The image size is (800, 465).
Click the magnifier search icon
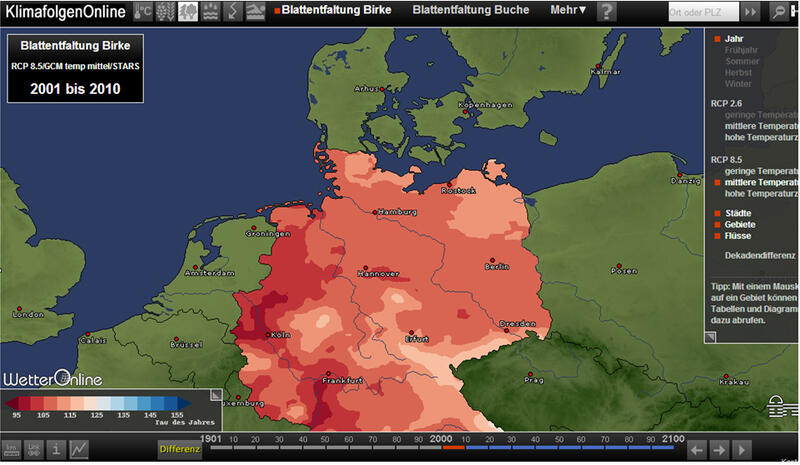tap(780, 12)
